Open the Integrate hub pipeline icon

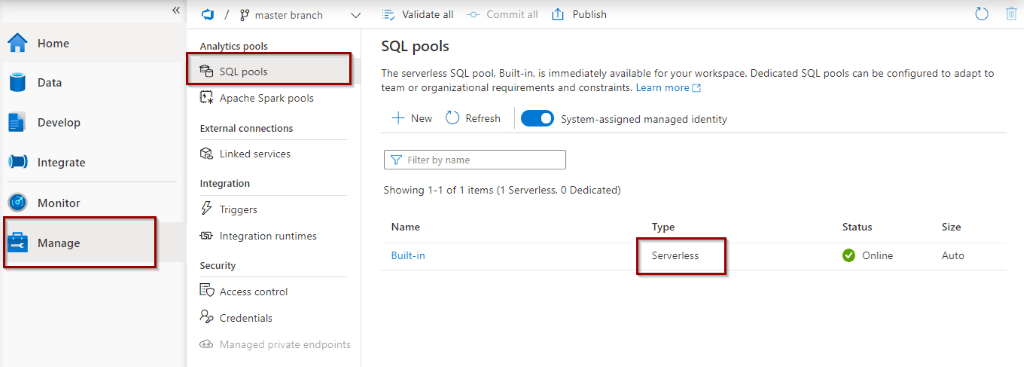tap(18, 163)
